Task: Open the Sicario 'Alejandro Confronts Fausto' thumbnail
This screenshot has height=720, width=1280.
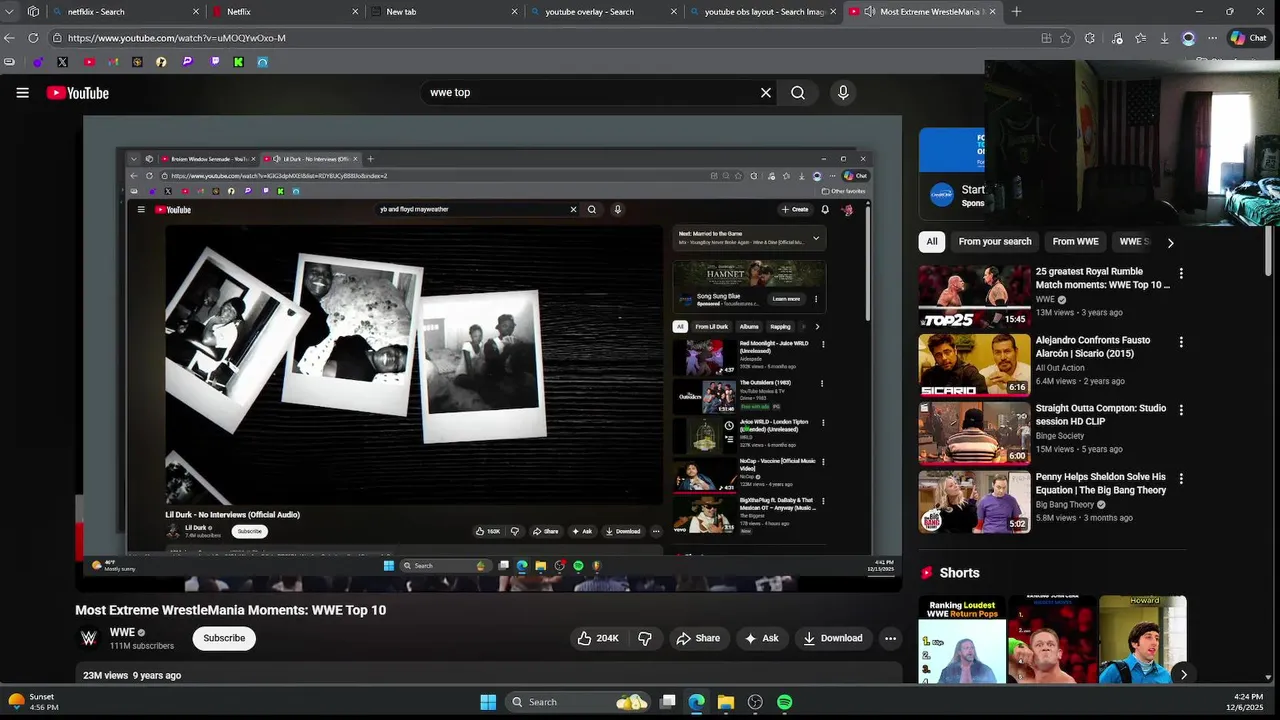Action: [x=974, y=365]
